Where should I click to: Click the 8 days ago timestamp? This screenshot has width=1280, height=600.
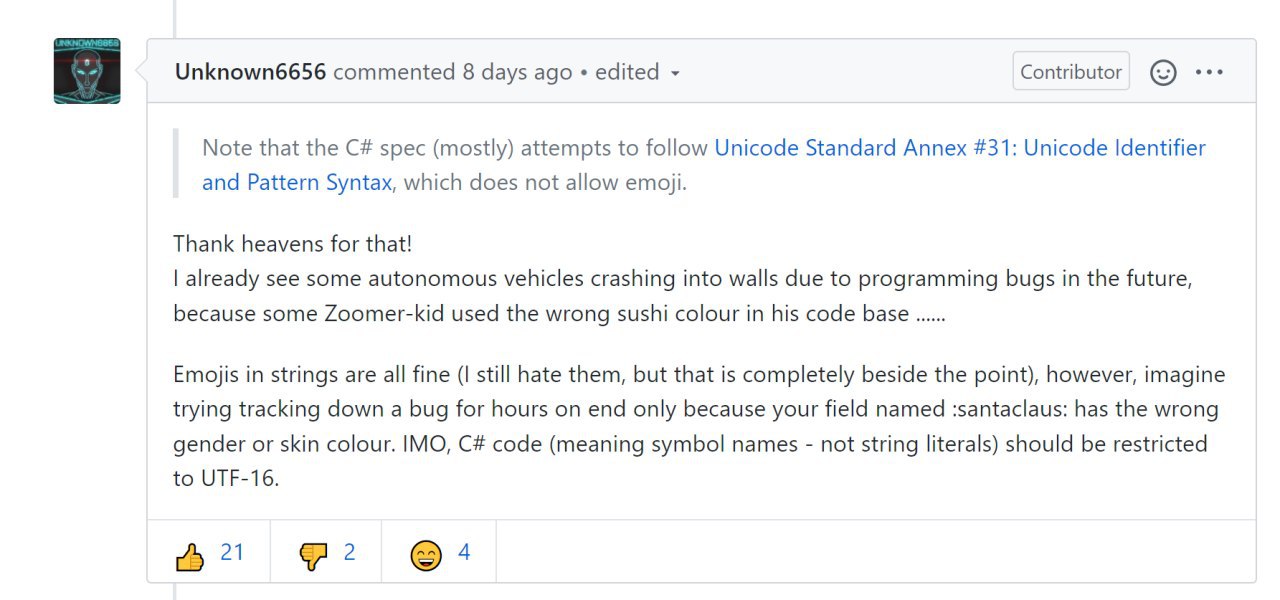pos(517,72)
